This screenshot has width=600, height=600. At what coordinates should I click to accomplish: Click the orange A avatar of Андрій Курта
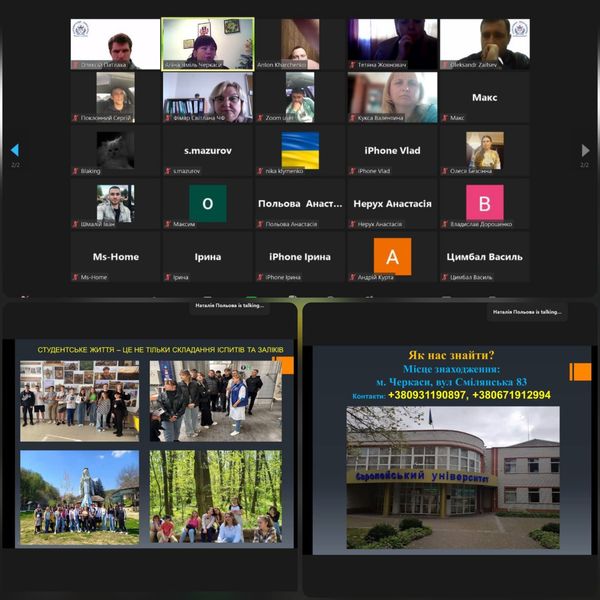(x=392, y=256)
